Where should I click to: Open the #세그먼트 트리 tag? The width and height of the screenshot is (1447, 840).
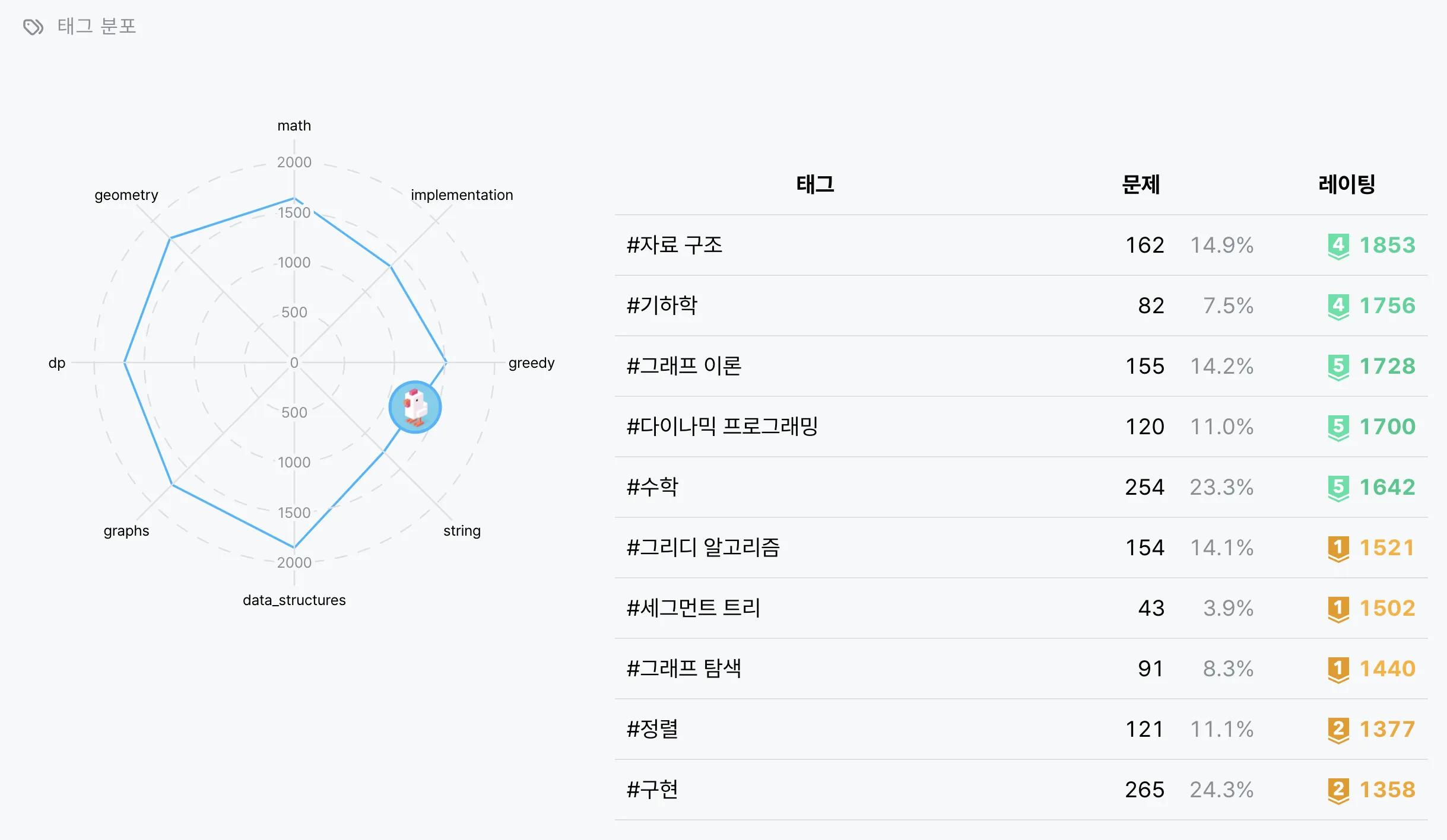click(x=694, y=608)
